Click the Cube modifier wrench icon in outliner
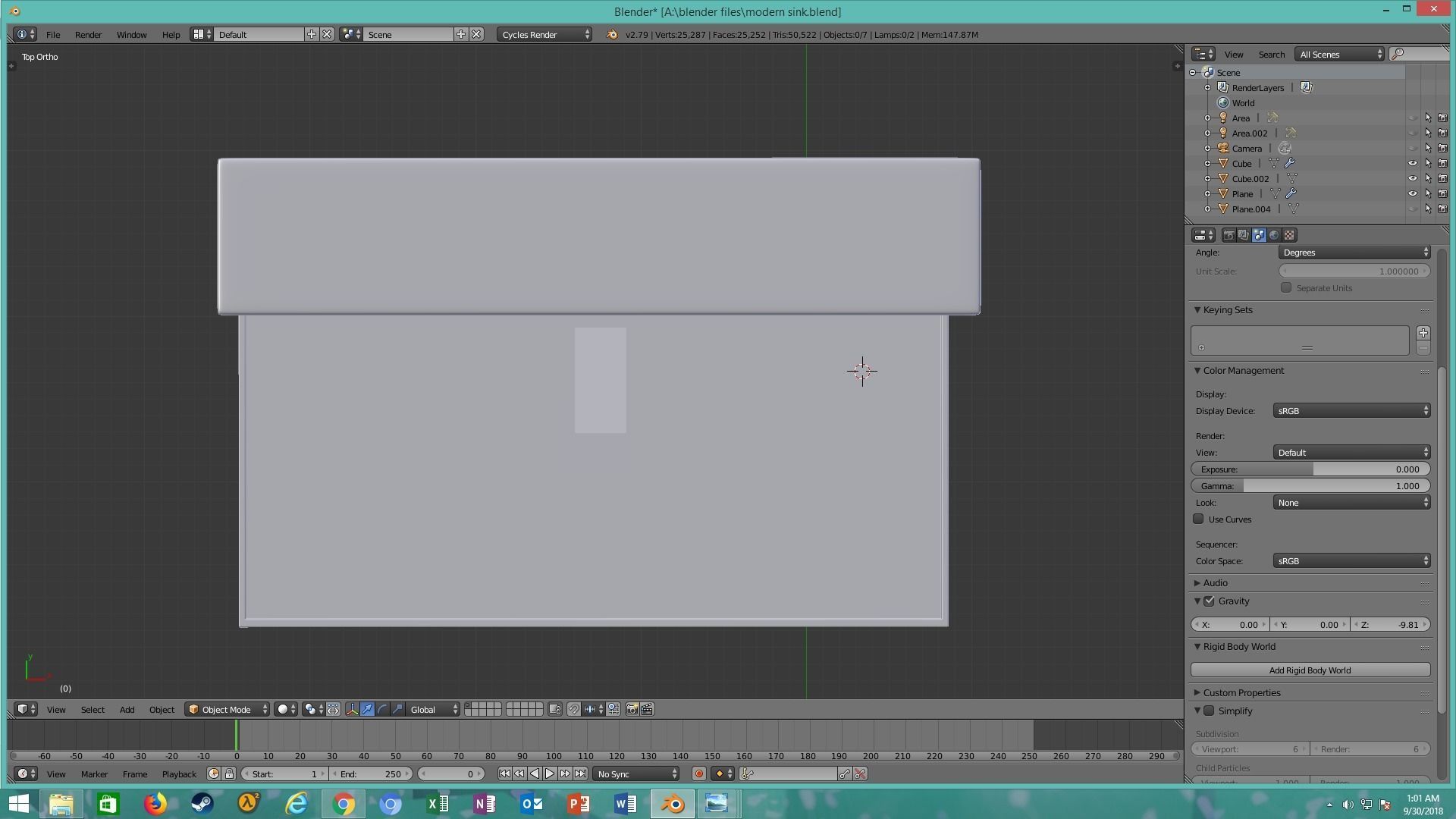The image size is (1456, 819). 1289,164
